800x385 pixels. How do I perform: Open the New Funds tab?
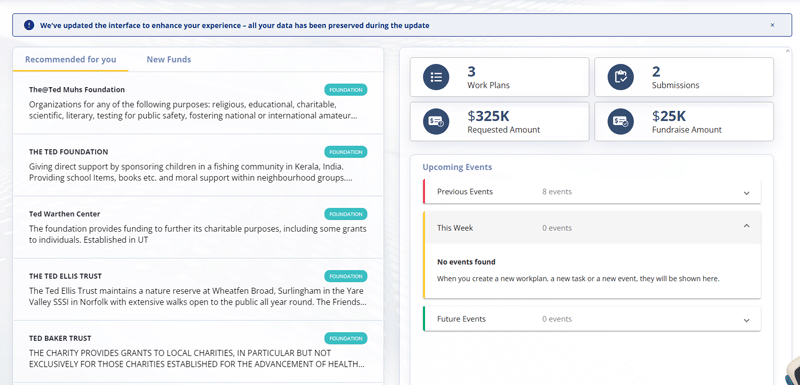pyautogui.click(x=169, y=59)
